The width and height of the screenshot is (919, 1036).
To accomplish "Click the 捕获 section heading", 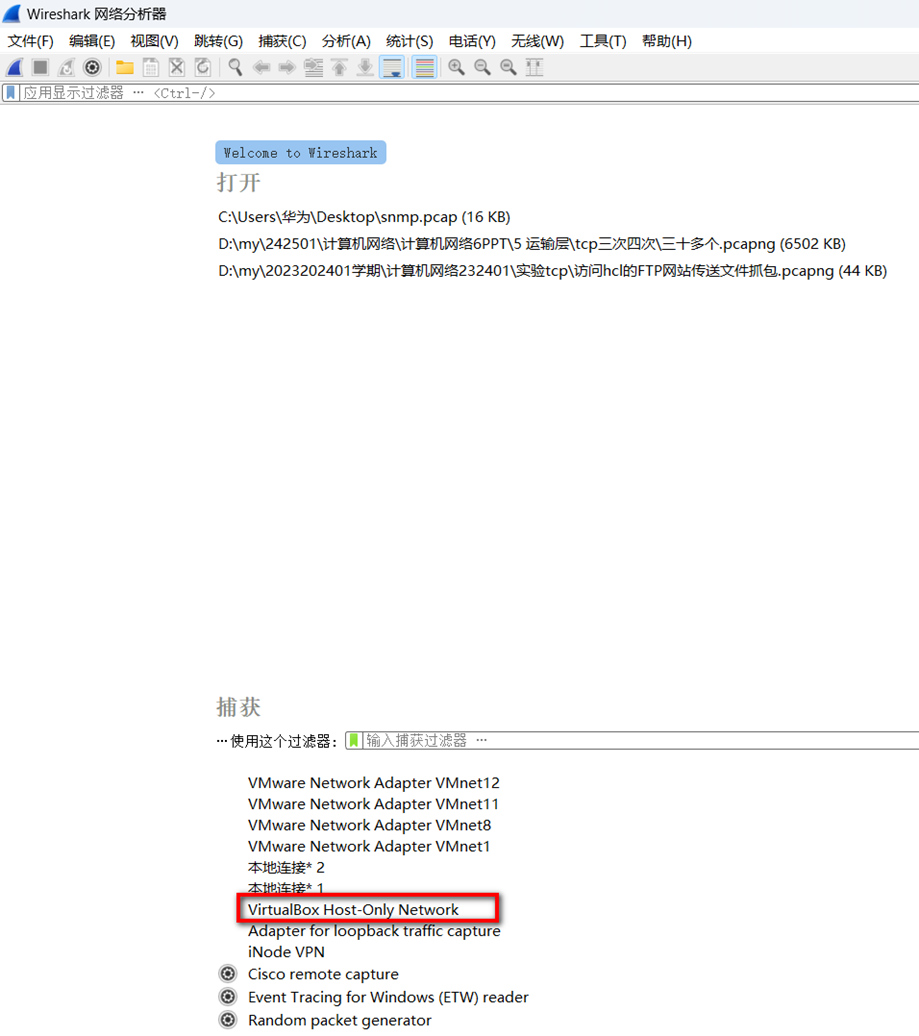I will [x=239, y=707].
